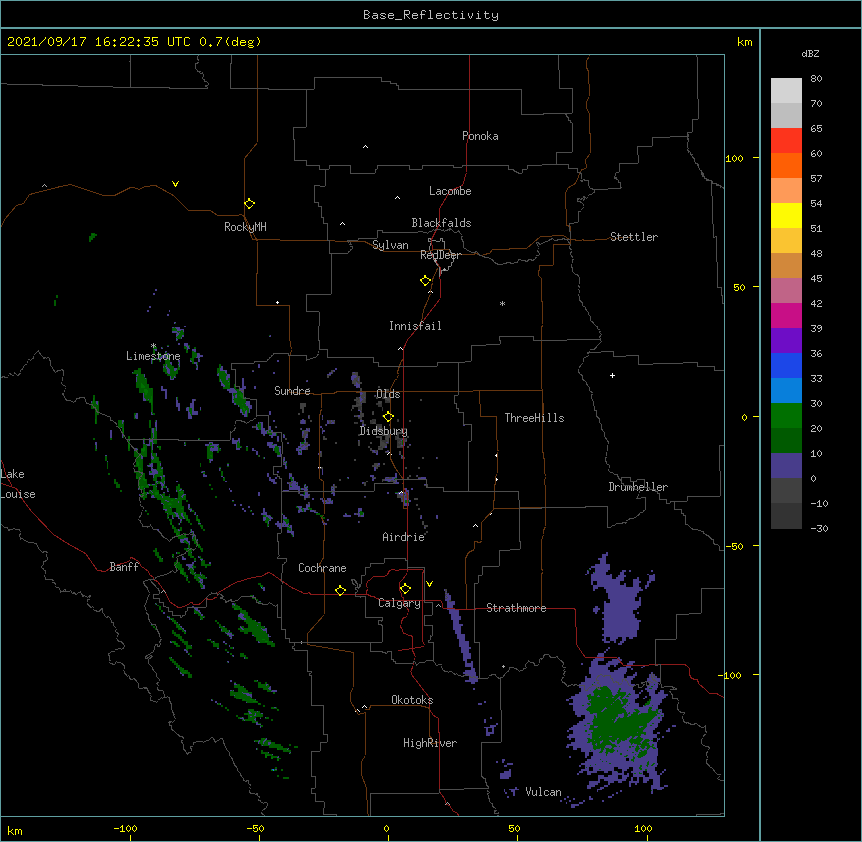
Task: Click the bright green 30-20 dBZ swatch
Action: (786, 416)
